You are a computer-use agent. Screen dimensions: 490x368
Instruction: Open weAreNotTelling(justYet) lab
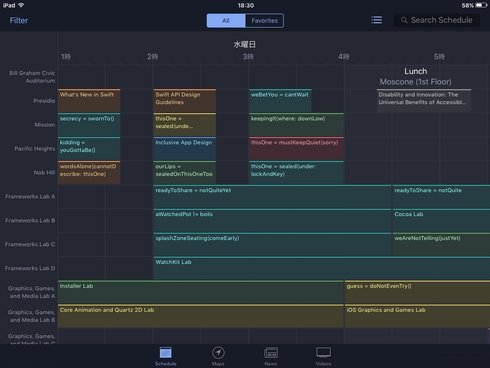pyautogui.click(x=441, y=244)
